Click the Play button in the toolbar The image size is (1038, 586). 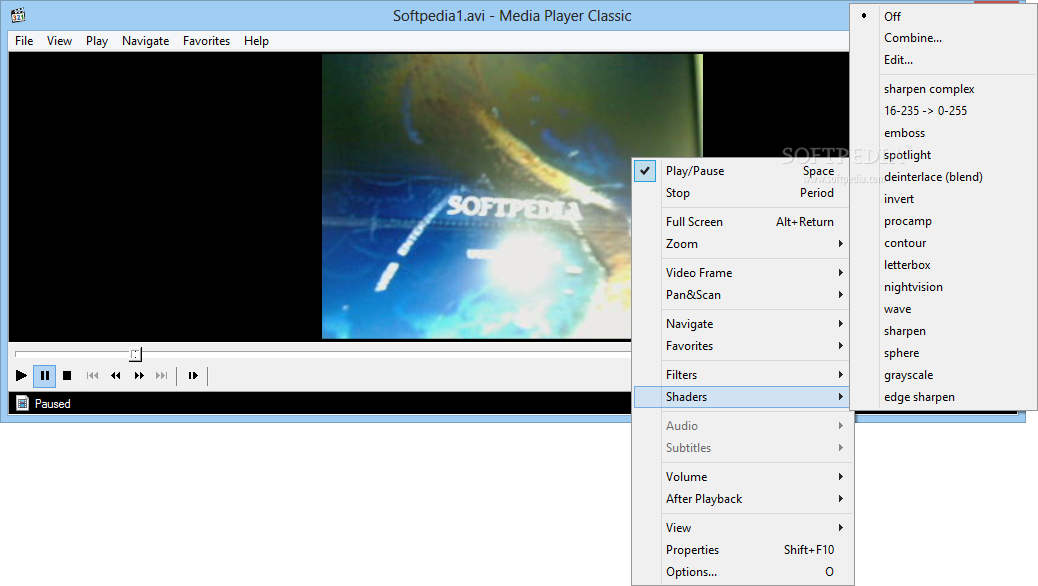pyautogui.click(x=21, y=375)
